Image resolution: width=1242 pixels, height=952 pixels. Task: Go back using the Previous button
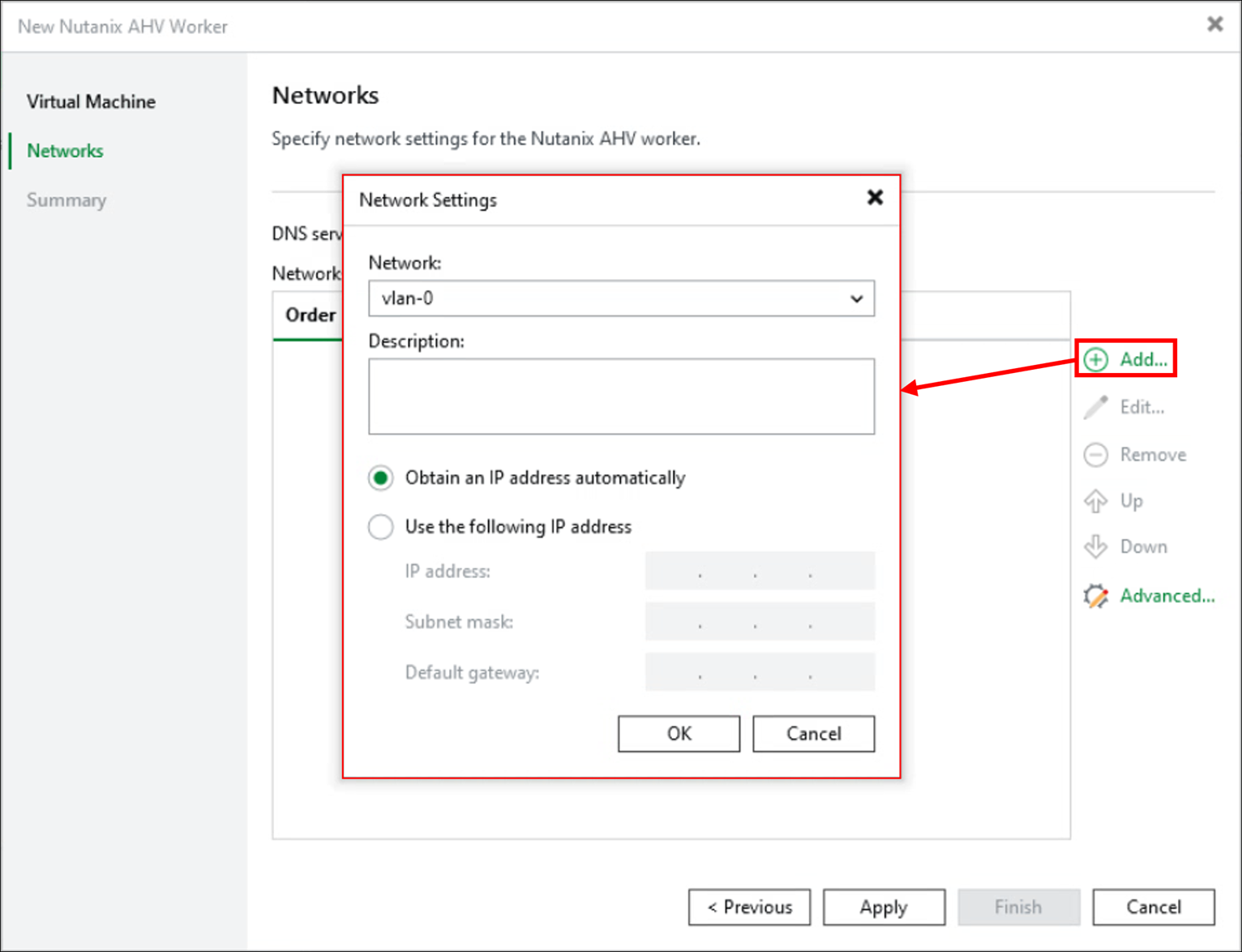tap(749, 907)
